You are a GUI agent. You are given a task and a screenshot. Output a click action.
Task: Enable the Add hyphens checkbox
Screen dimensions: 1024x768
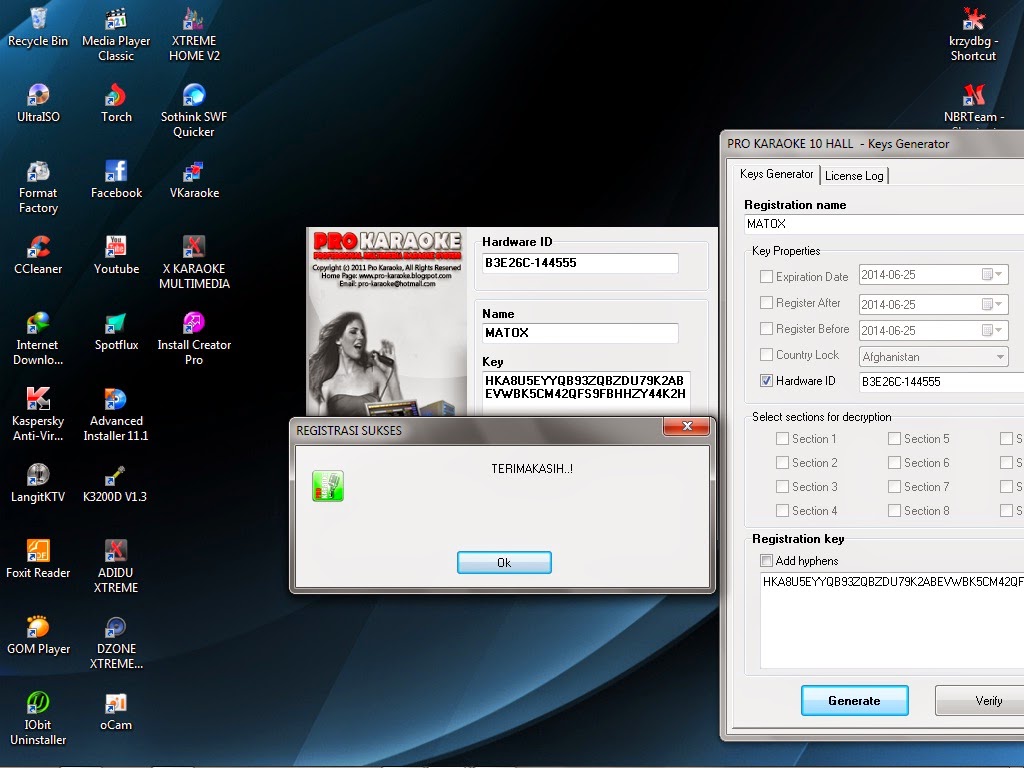pos(766,560)
